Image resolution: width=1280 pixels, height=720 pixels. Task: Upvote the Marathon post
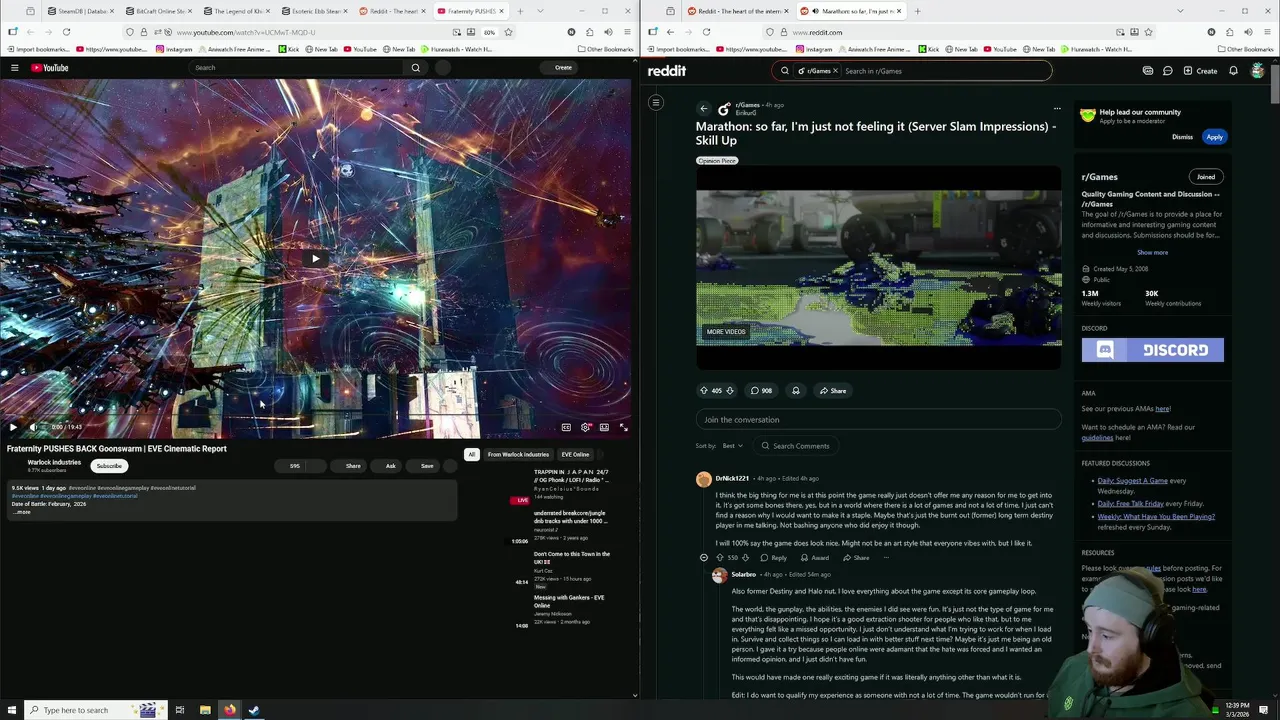click(x=704, y=391)
